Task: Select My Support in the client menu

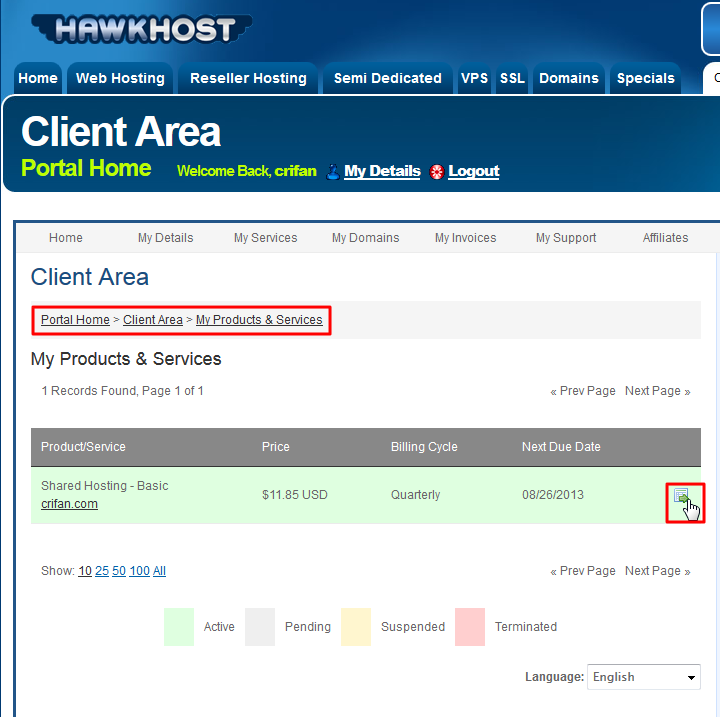Action: 566,237
